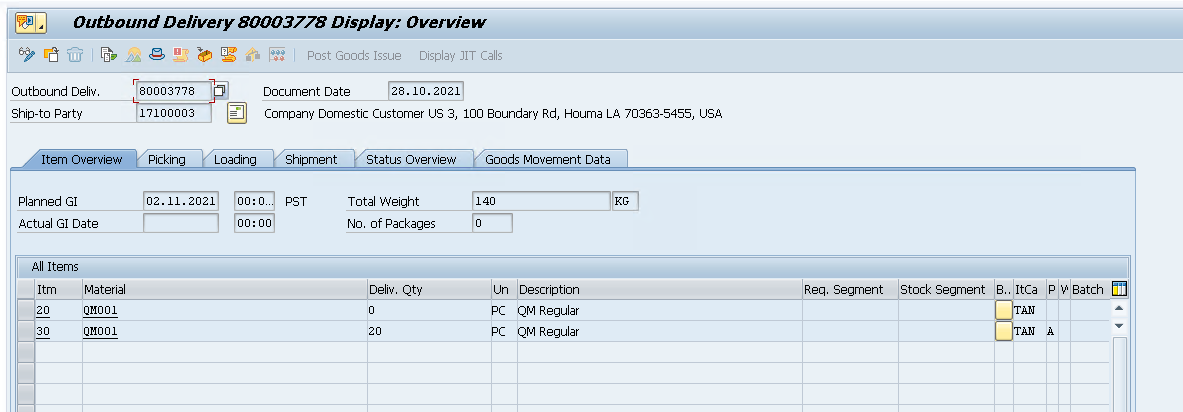
Task: Open table column configuration icon
Action: 1119,289
